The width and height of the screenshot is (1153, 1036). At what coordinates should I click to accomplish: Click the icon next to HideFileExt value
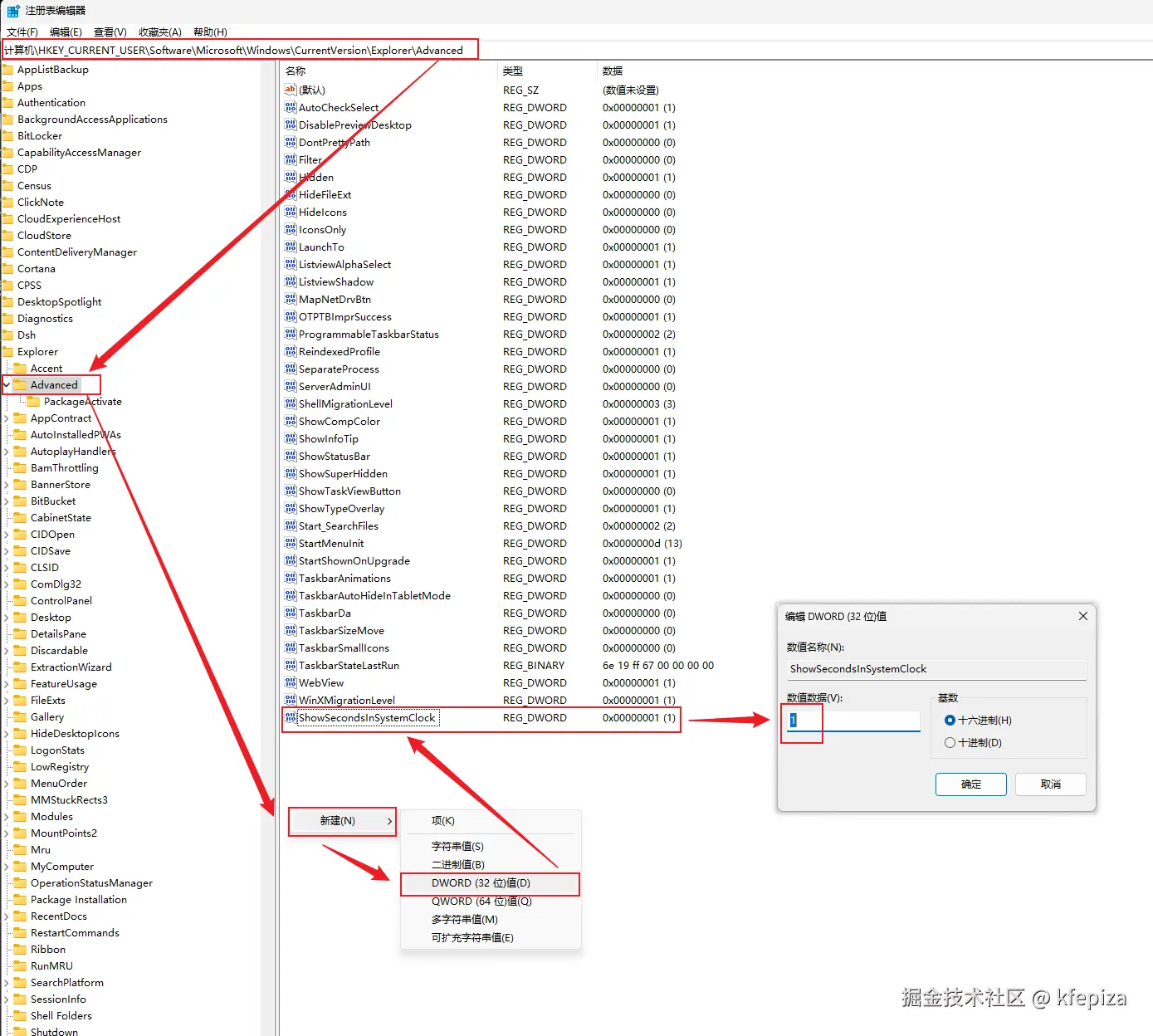(291, 194)
